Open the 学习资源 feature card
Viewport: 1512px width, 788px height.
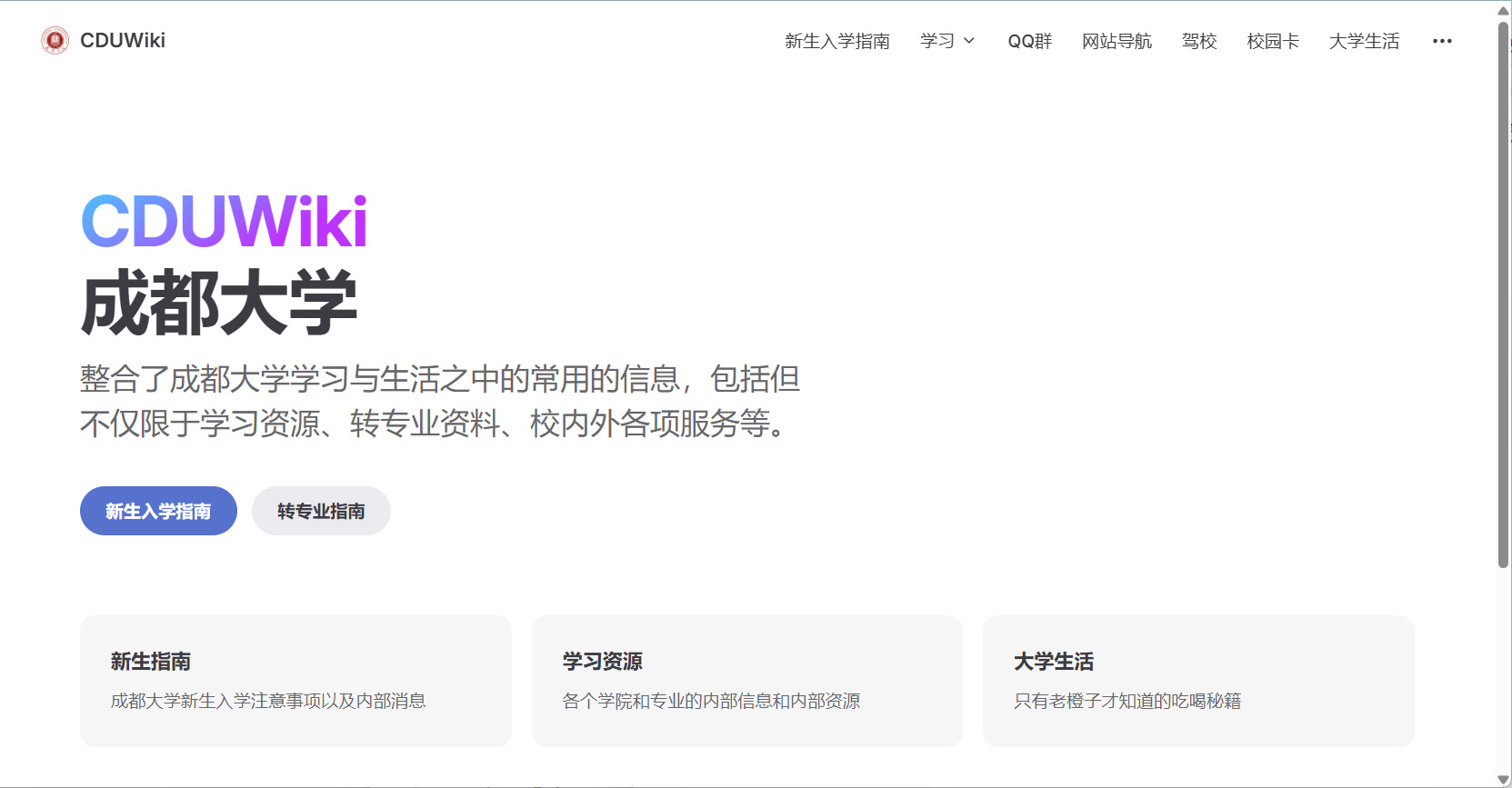point(747,681)
